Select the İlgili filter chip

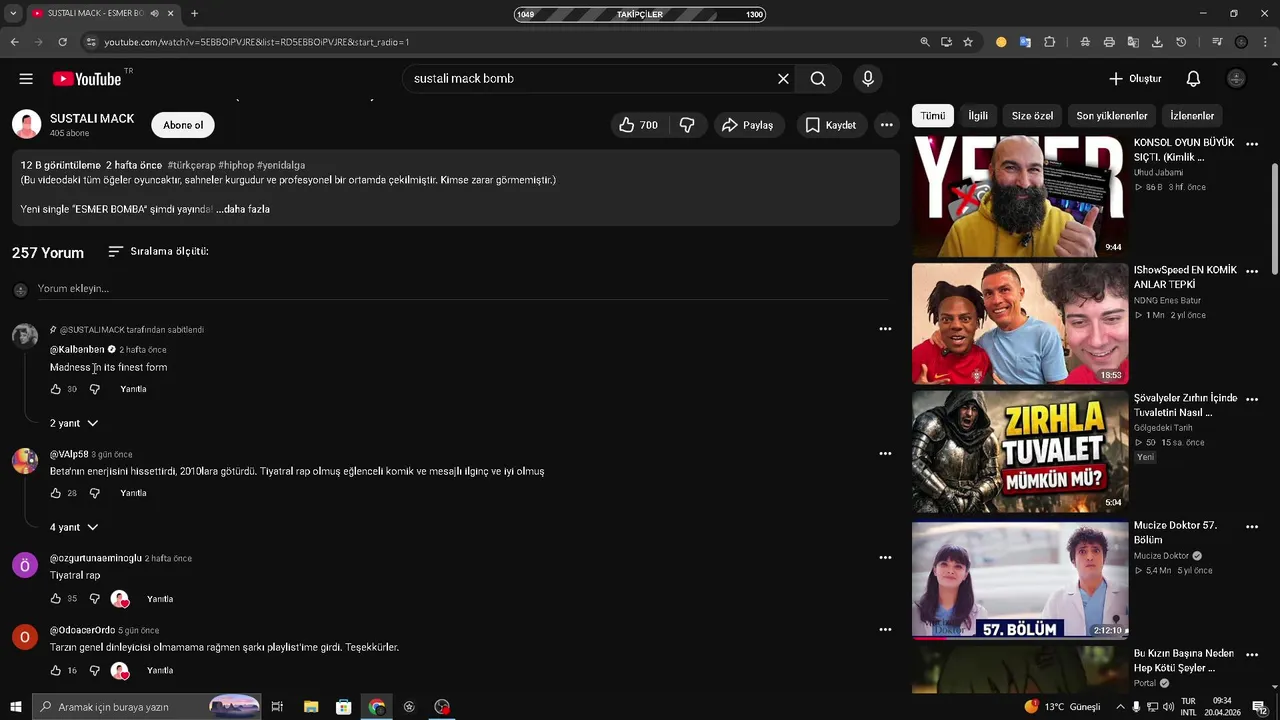(978, 116)
